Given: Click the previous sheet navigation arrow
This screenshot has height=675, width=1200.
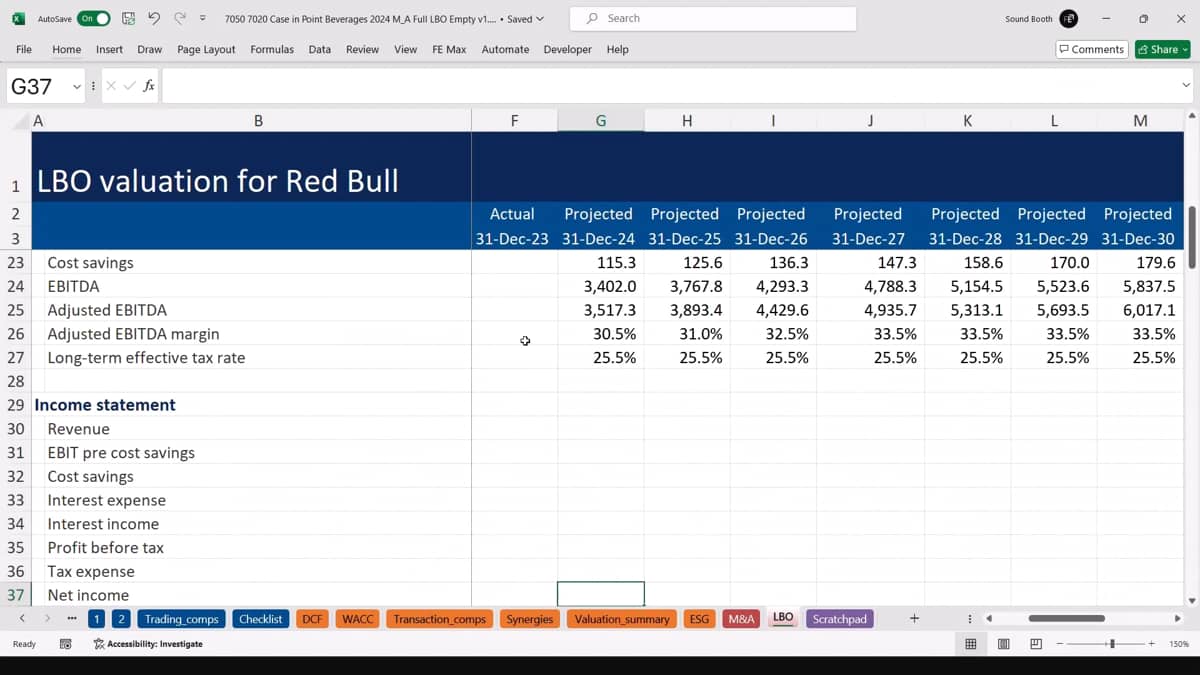Looking at the screenshot, I should pyautogui.click(x=22, y=619).
